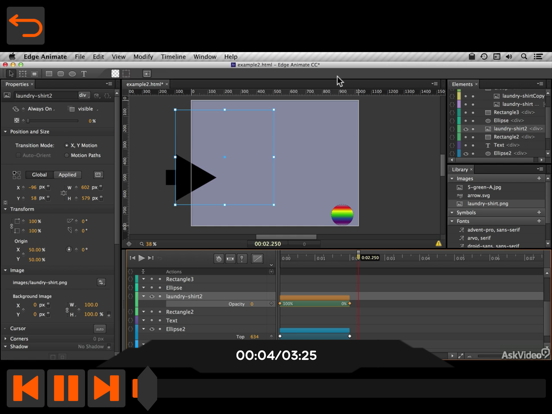Image resolution: width=552 pixels, height=414 pixels.
Task: Click the layout presets icon beside Applied
Action: pos(98,175)
